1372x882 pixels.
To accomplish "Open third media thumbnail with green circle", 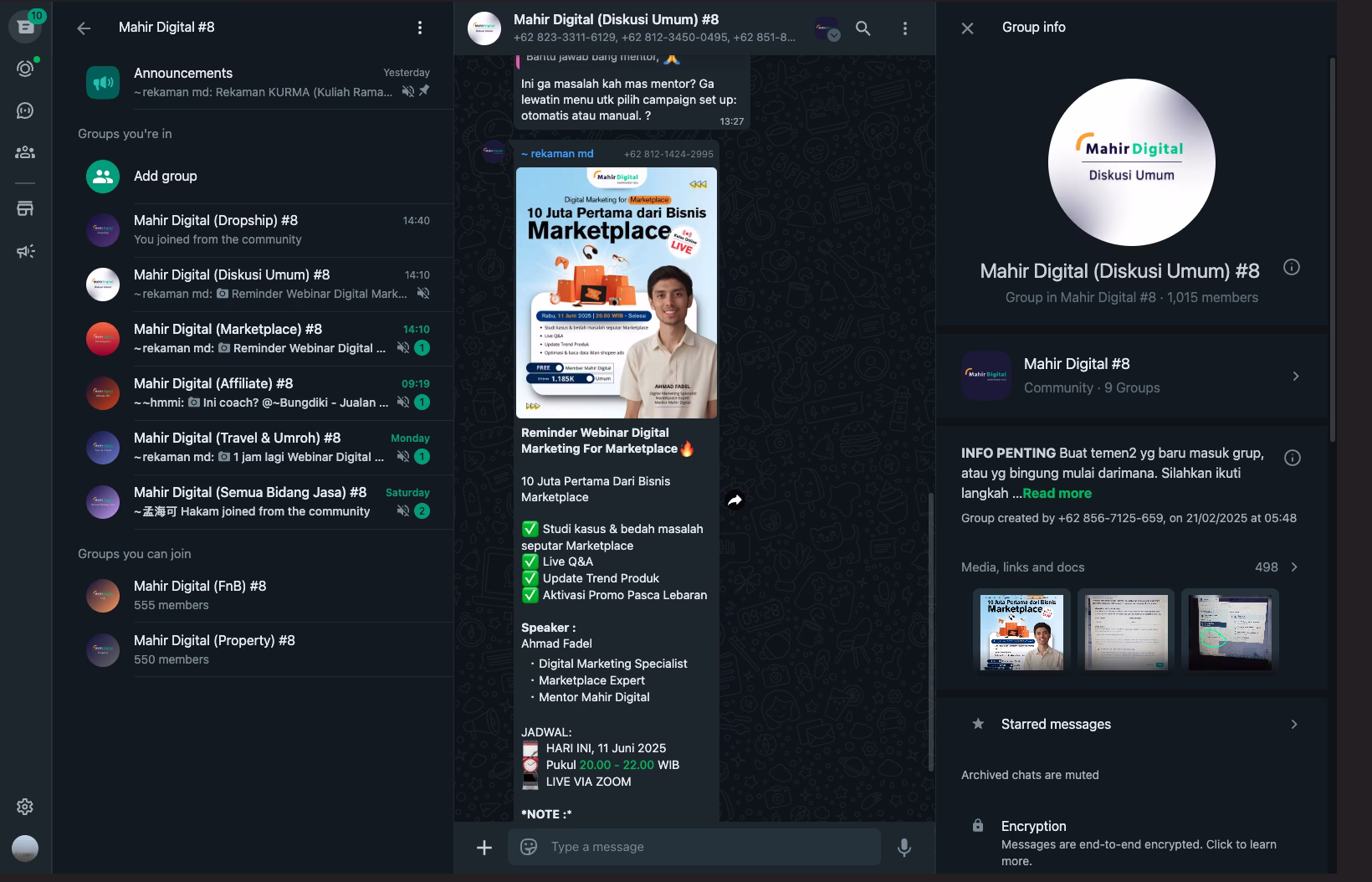I will tap(1230, 633).
